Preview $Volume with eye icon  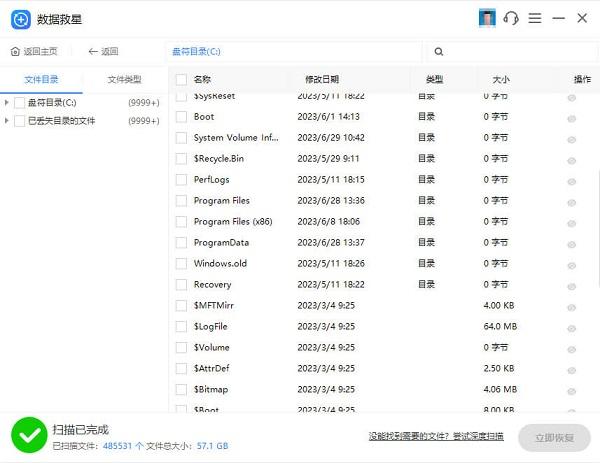pos(572,350)
